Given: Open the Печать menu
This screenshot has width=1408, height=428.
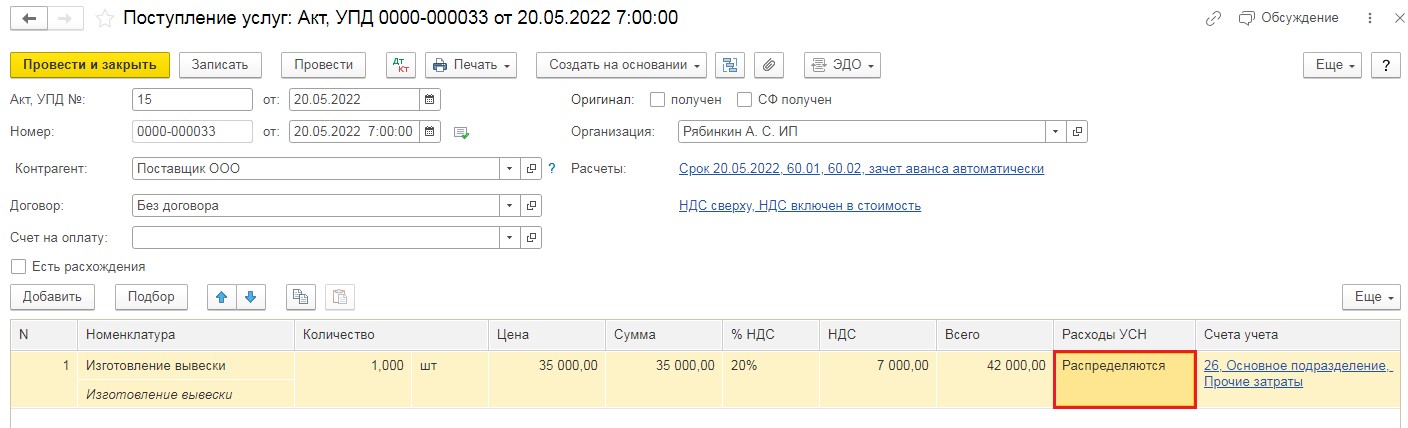Looking at the screenshot, I should coord(470,65).
